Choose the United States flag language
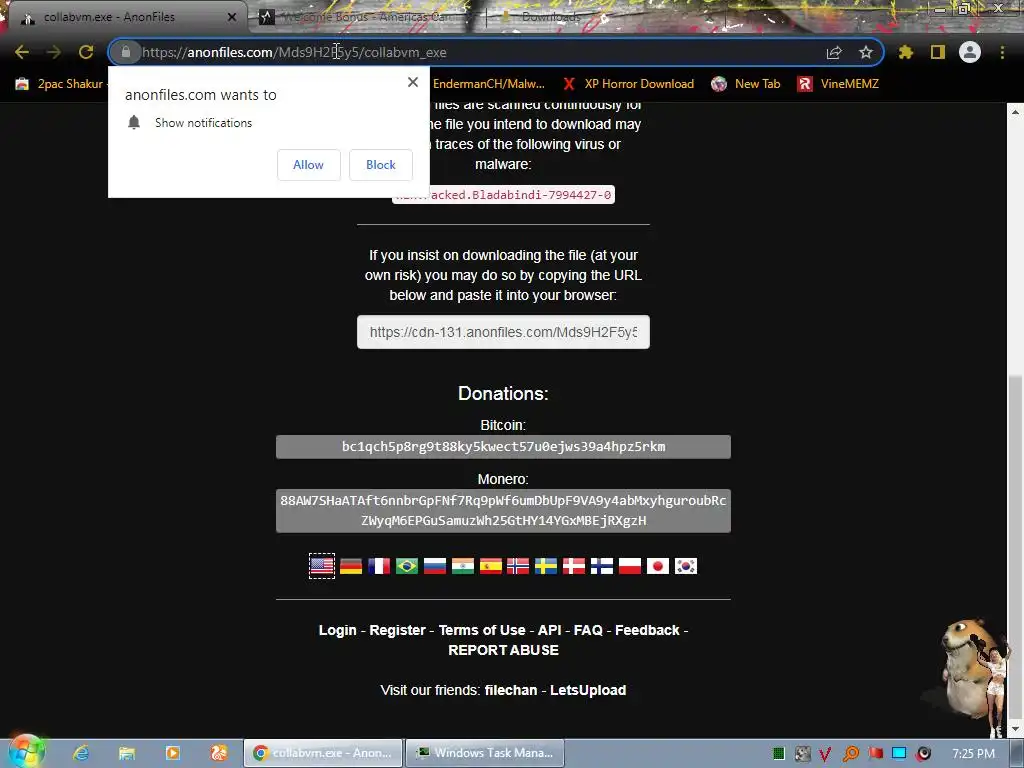The height and width of the screenshot is (768, 1024). [x=322, y=566]
